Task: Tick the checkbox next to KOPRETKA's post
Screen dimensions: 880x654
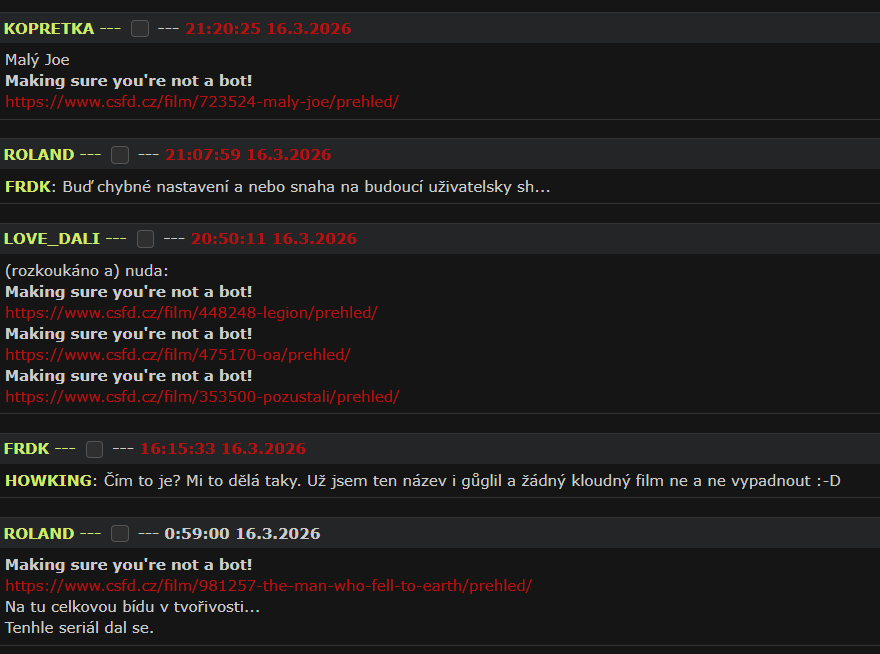Action: click(x=140, y=29)
